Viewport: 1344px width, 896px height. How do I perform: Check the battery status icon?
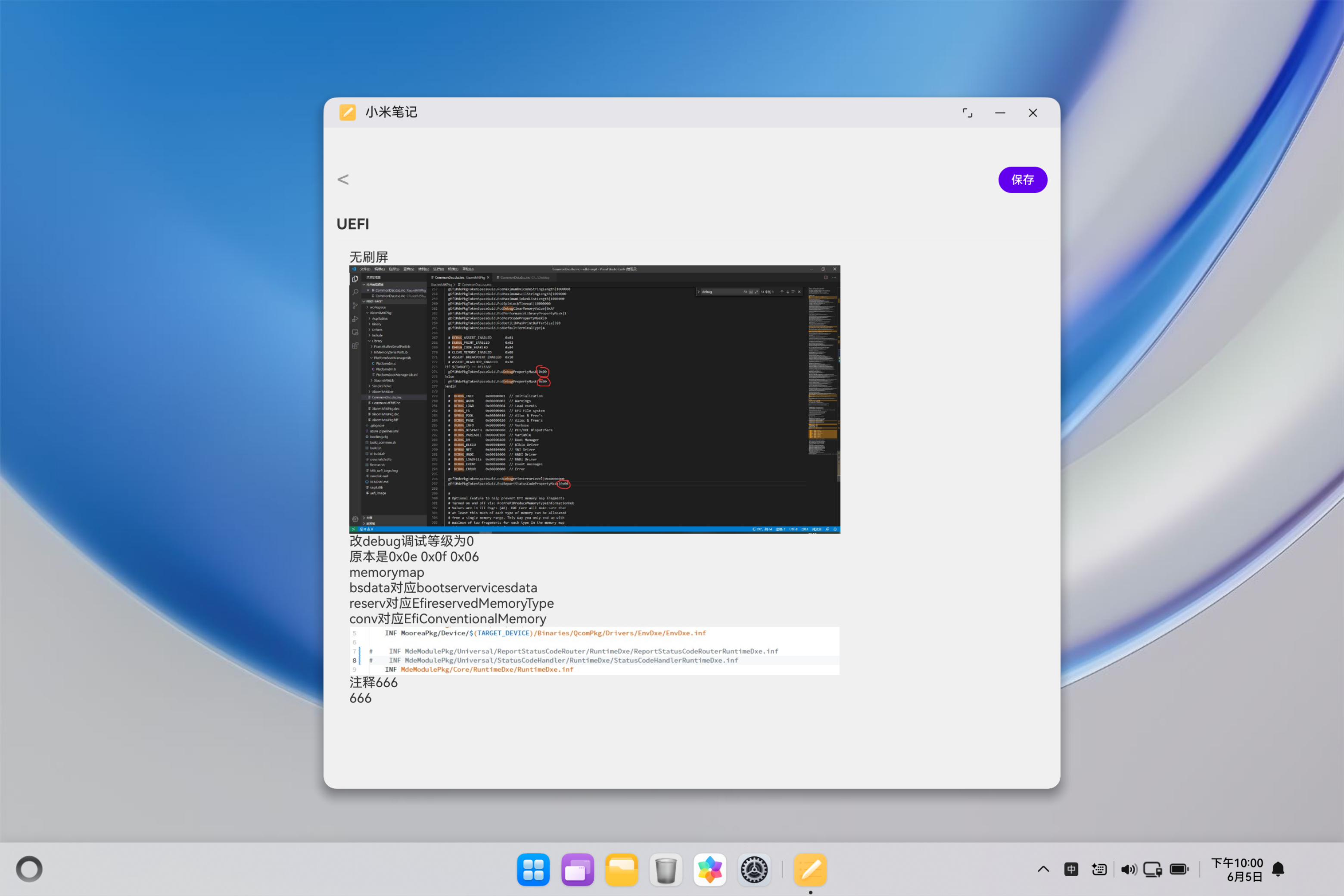click(1179, 869)
